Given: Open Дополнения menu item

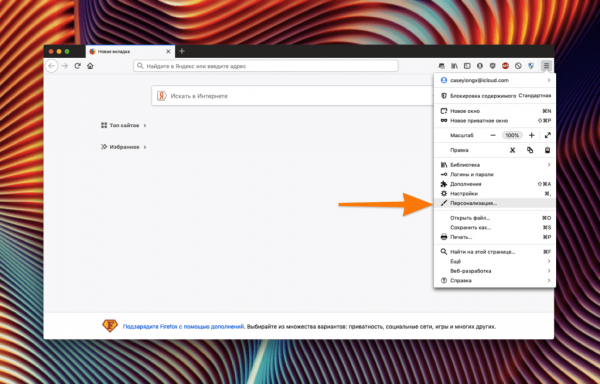Looking at the screenshot, I should click(x=495, y=184).
